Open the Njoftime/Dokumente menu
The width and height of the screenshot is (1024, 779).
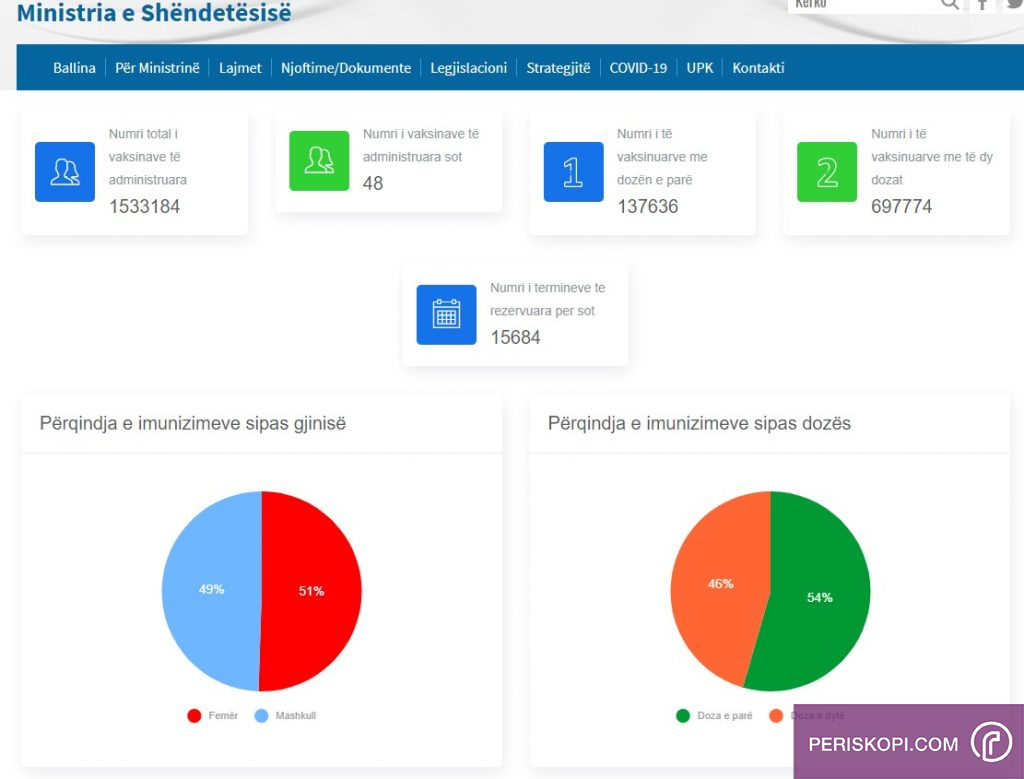click(x=346, y=68)
